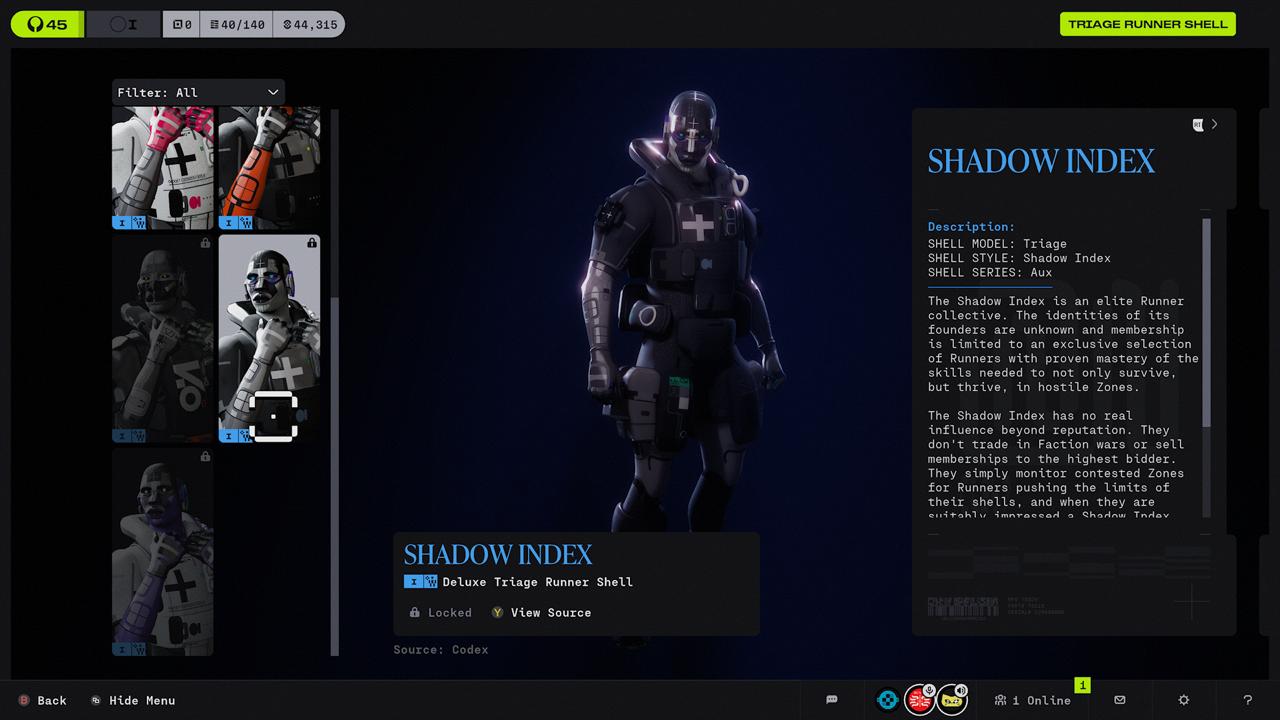The width and height of the screenshot is (1280, 720).
Task: Open the mail inbox icon
Action: [1119, 700]
